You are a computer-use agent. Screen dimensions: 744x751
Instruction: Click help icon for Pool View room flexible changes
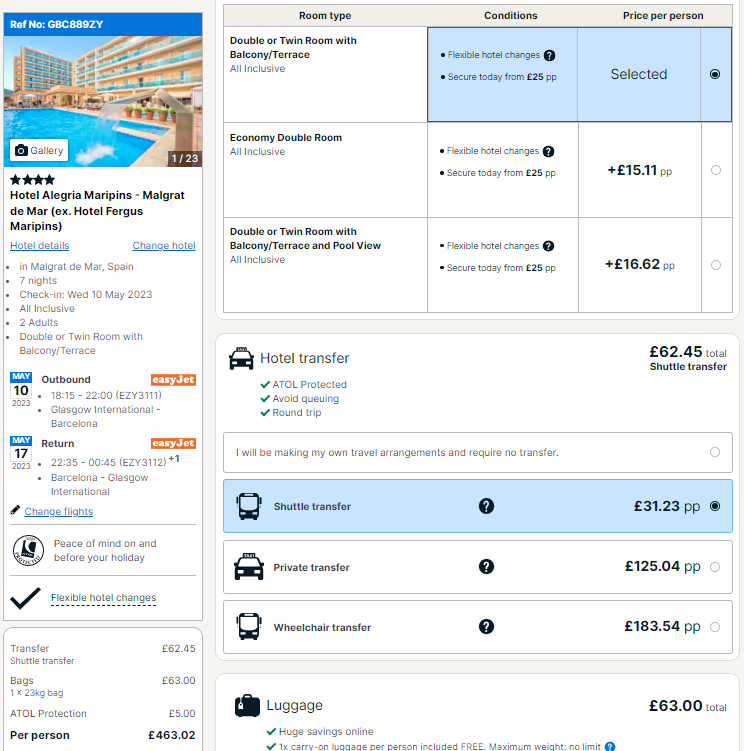coord(549,246)
